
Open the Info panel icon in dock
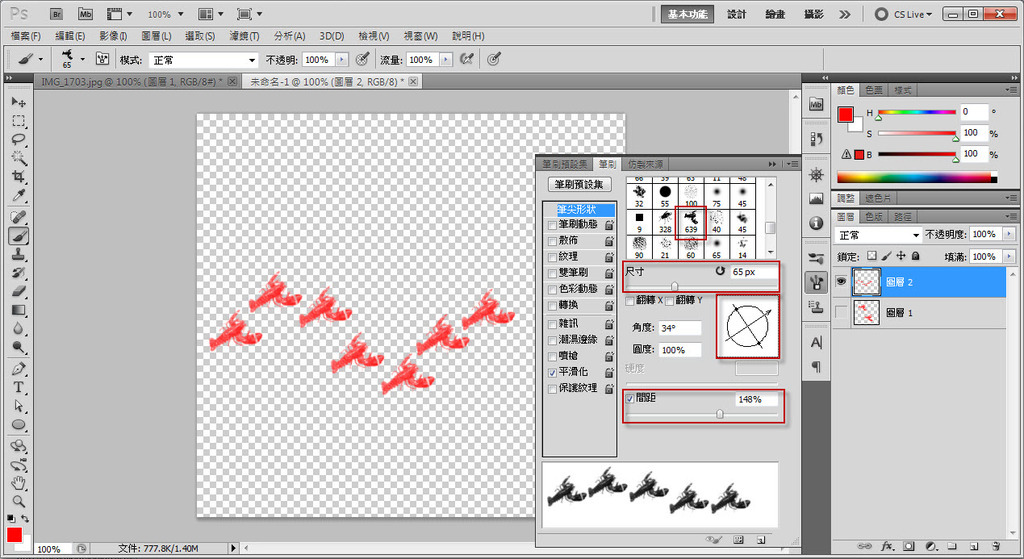click(816, 223)
